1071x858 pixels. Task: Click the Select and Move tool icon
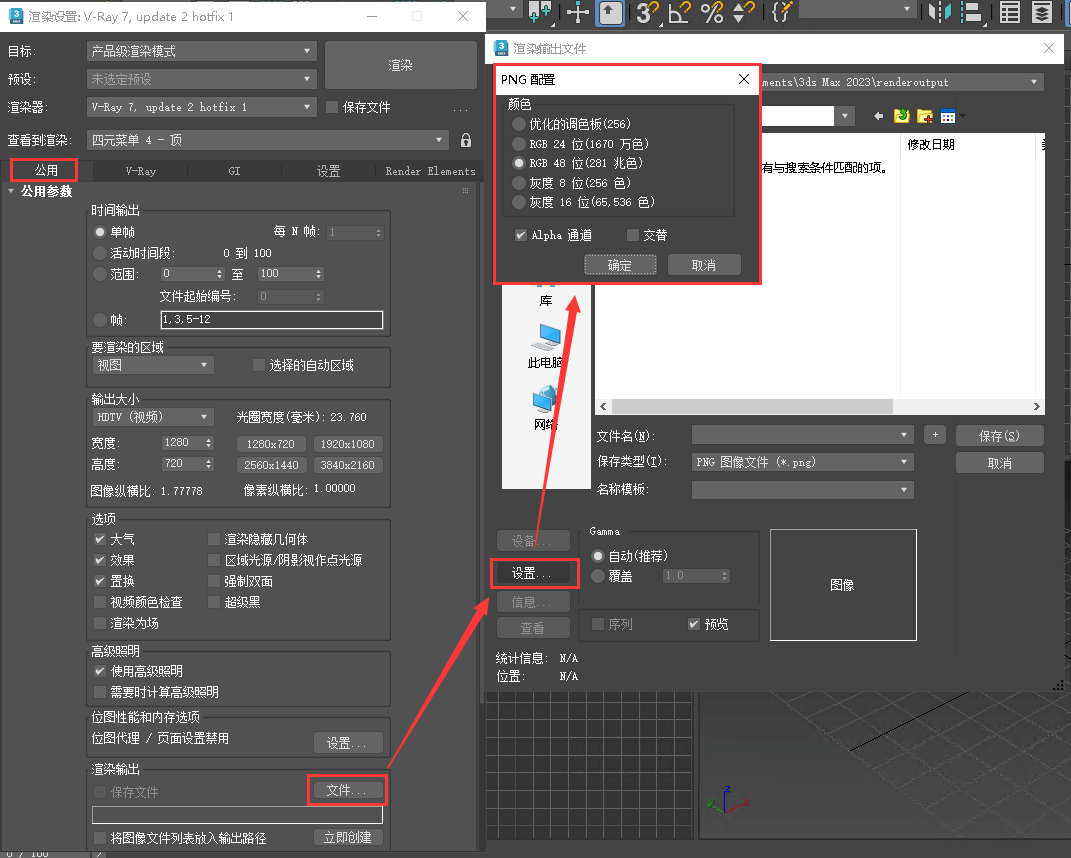pyautogui.click(x=578, y=12)
